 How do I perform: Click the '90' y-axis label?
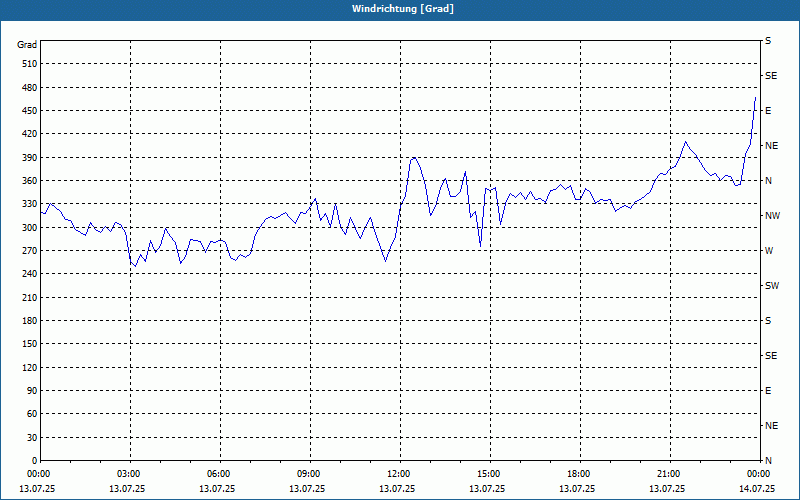point(32,391)
